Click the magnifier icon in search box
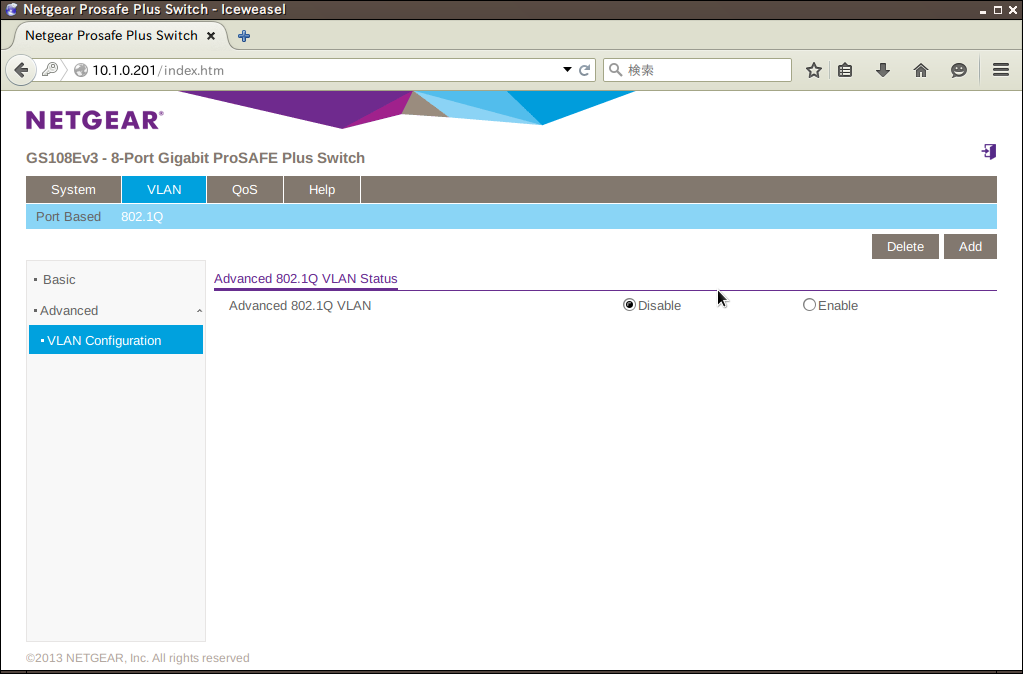Image resolution: width=1023 pixels, height=674 pixels. point(615,69)
